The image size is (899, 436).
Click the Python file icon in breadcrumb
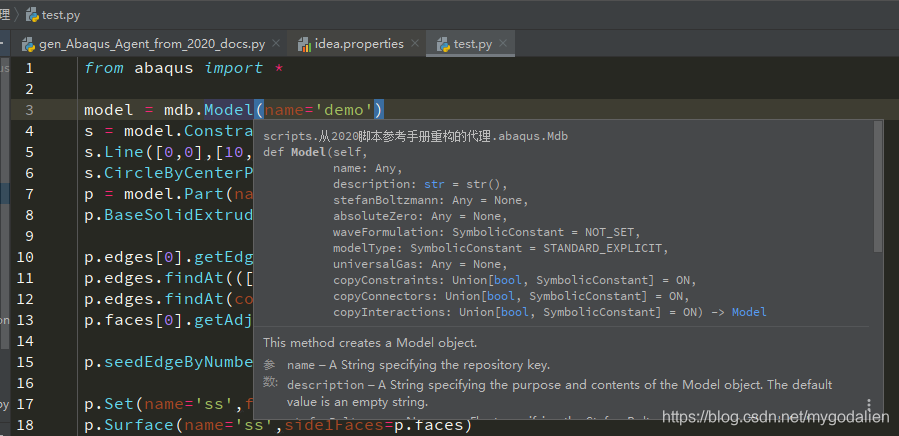[x=32, y=14]
